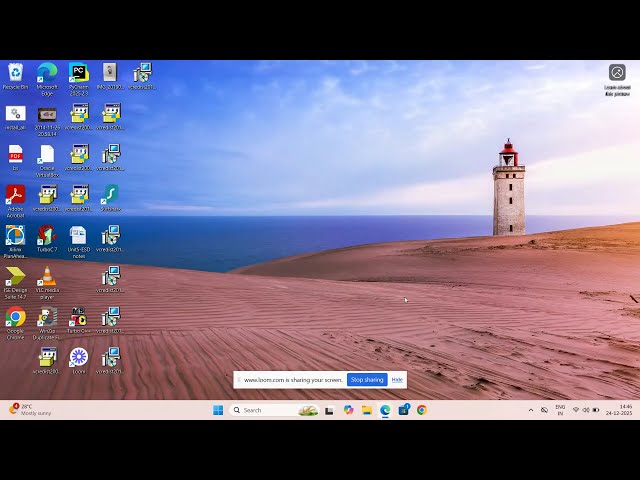
Task: Select the PyCharm desktop shortcut
Action: [78, 73]
